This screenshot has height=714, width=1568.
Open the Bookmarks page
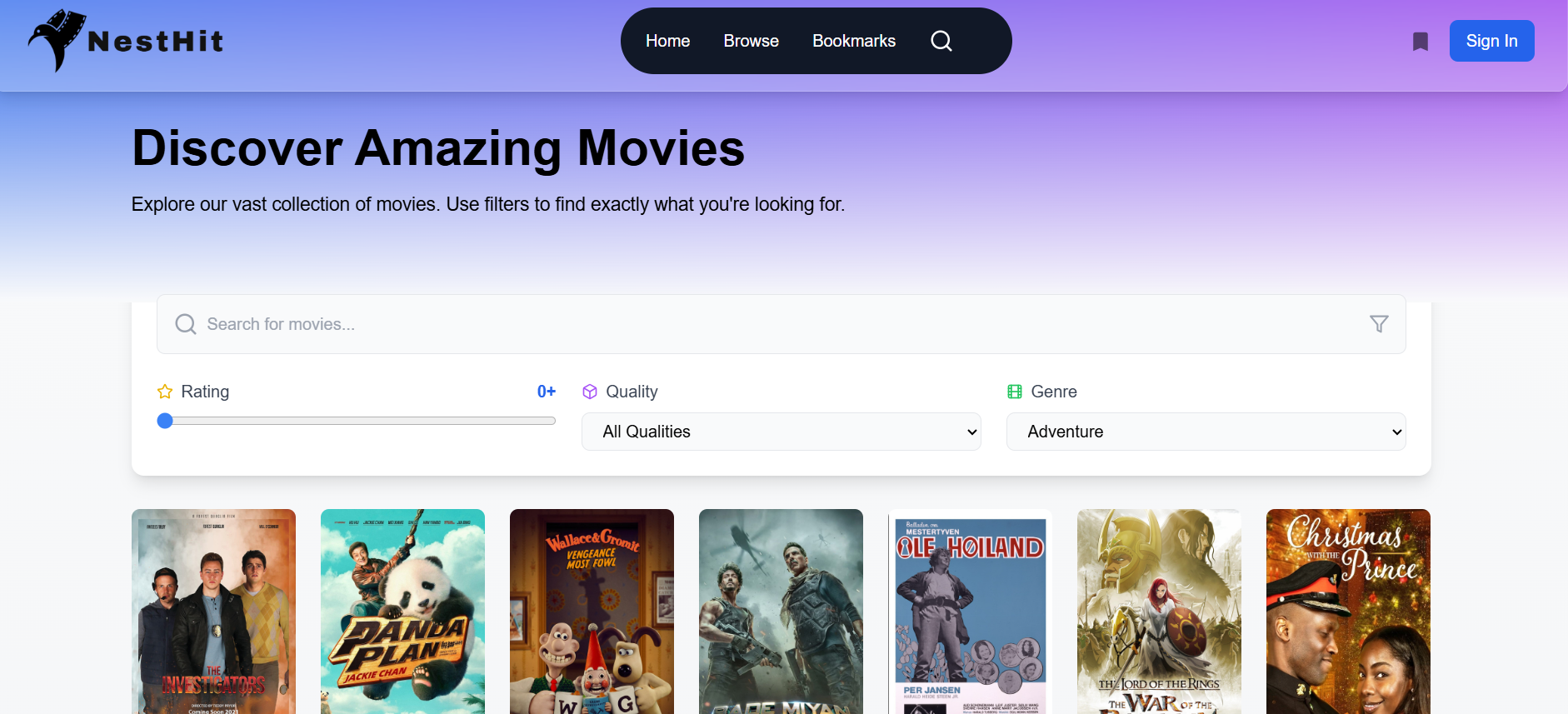854,41
